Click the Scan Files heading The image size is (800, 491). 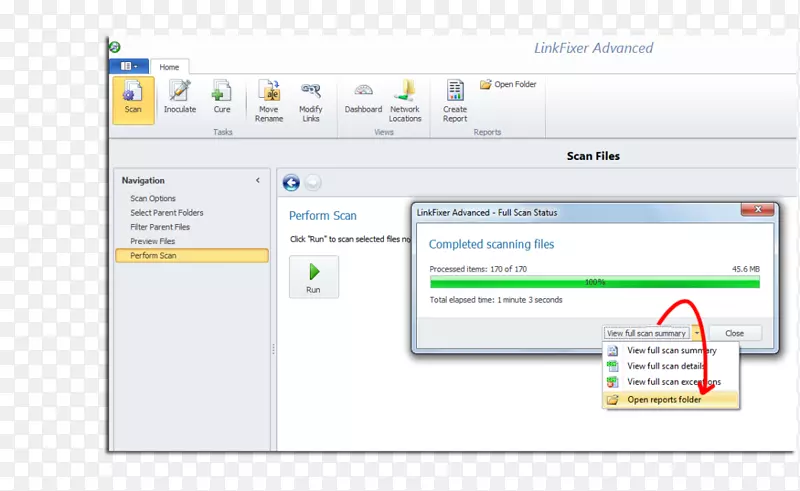click(x=593, y=156)
